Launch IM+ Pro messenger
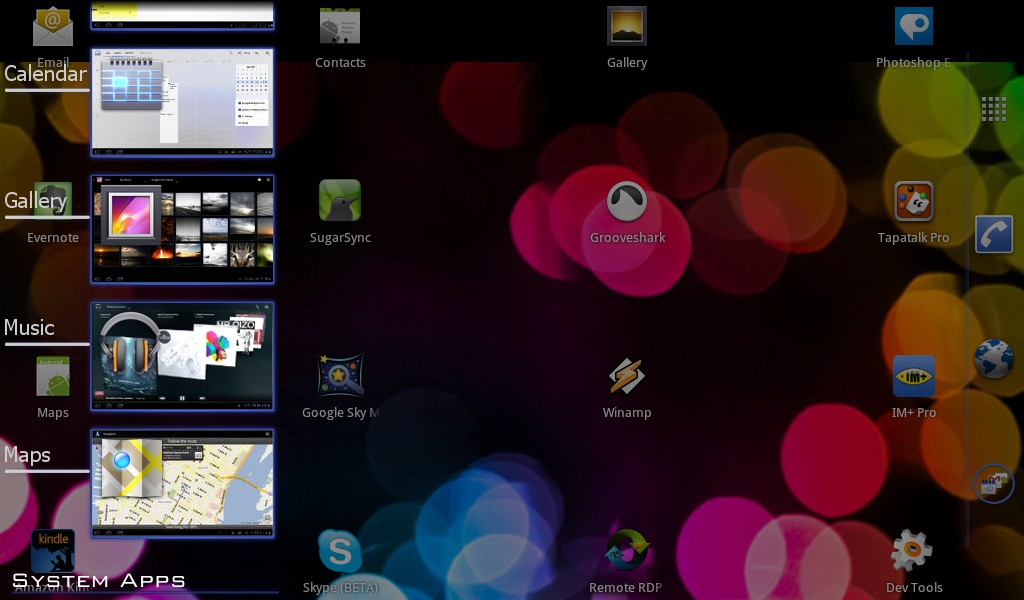Viewport: 1024px width, 600px height. pyautogui.click(x=914, y=376)
